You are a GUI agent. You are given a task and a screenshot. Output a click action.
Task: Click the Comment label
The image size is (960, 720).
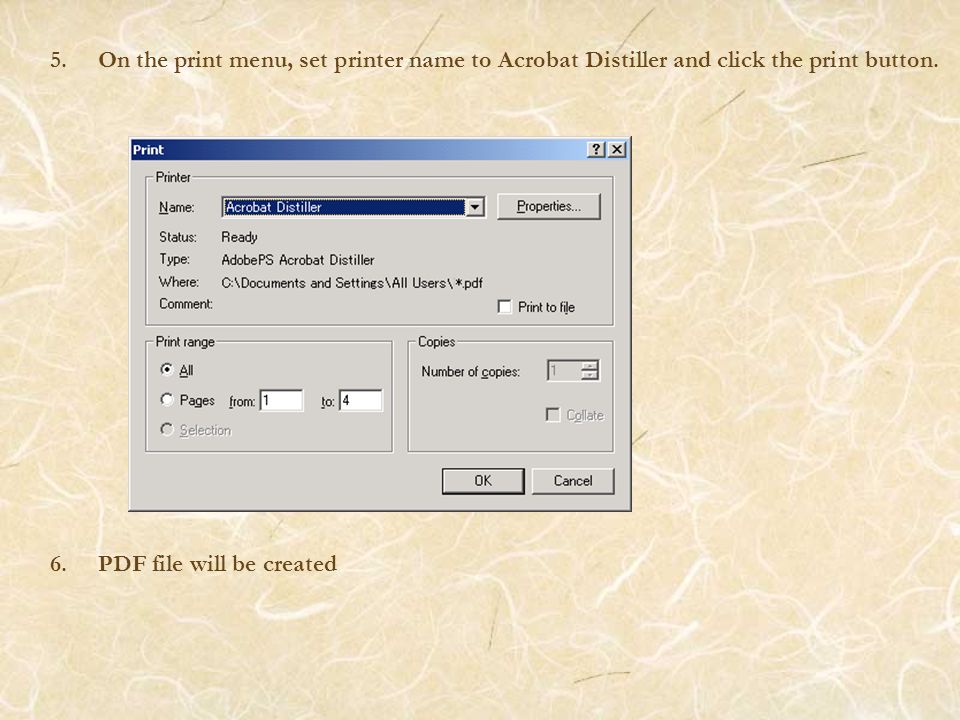pos(186,304)
